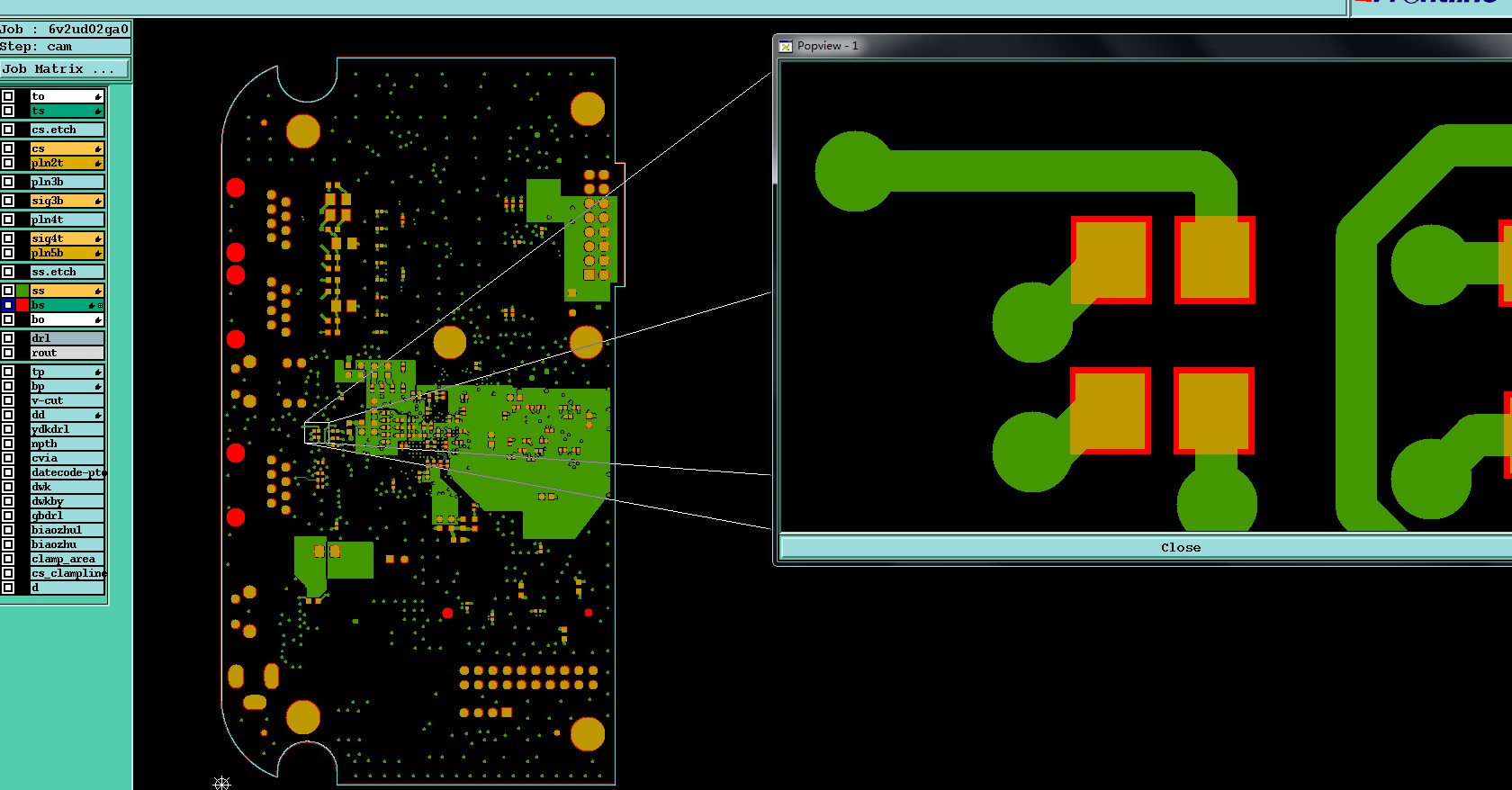Click the datum origin marker icon

(x=222, y=783)
